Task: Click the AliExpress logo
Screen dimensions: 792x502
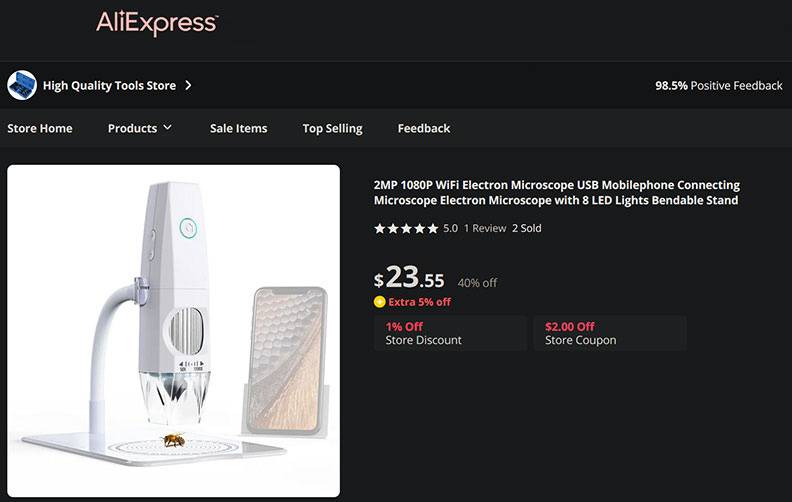Action: (157, 23)
